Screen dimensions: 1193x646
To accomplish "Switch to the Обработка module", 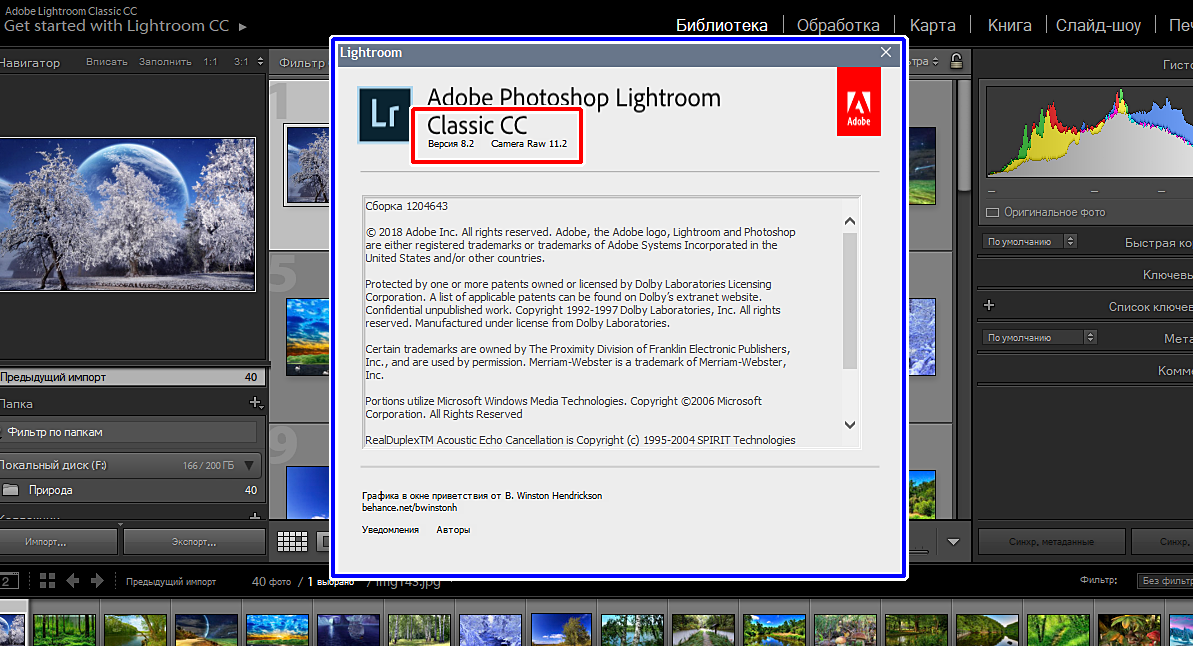I will point(838,25).
